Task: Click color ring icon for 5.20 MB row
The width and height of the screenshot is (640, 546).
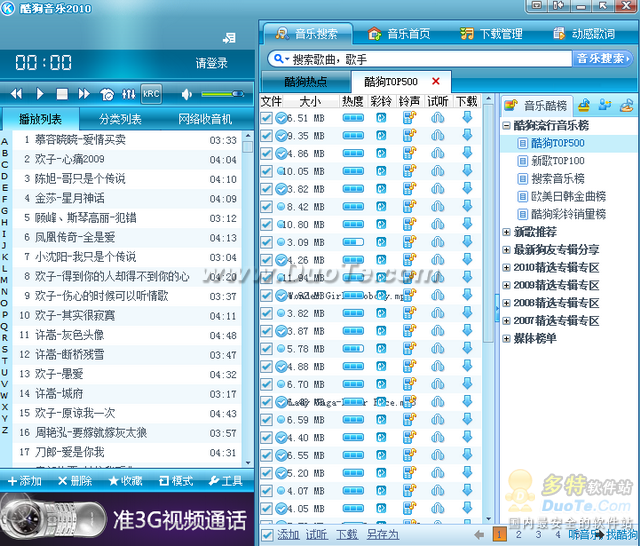Action: [x=381, y=473]
